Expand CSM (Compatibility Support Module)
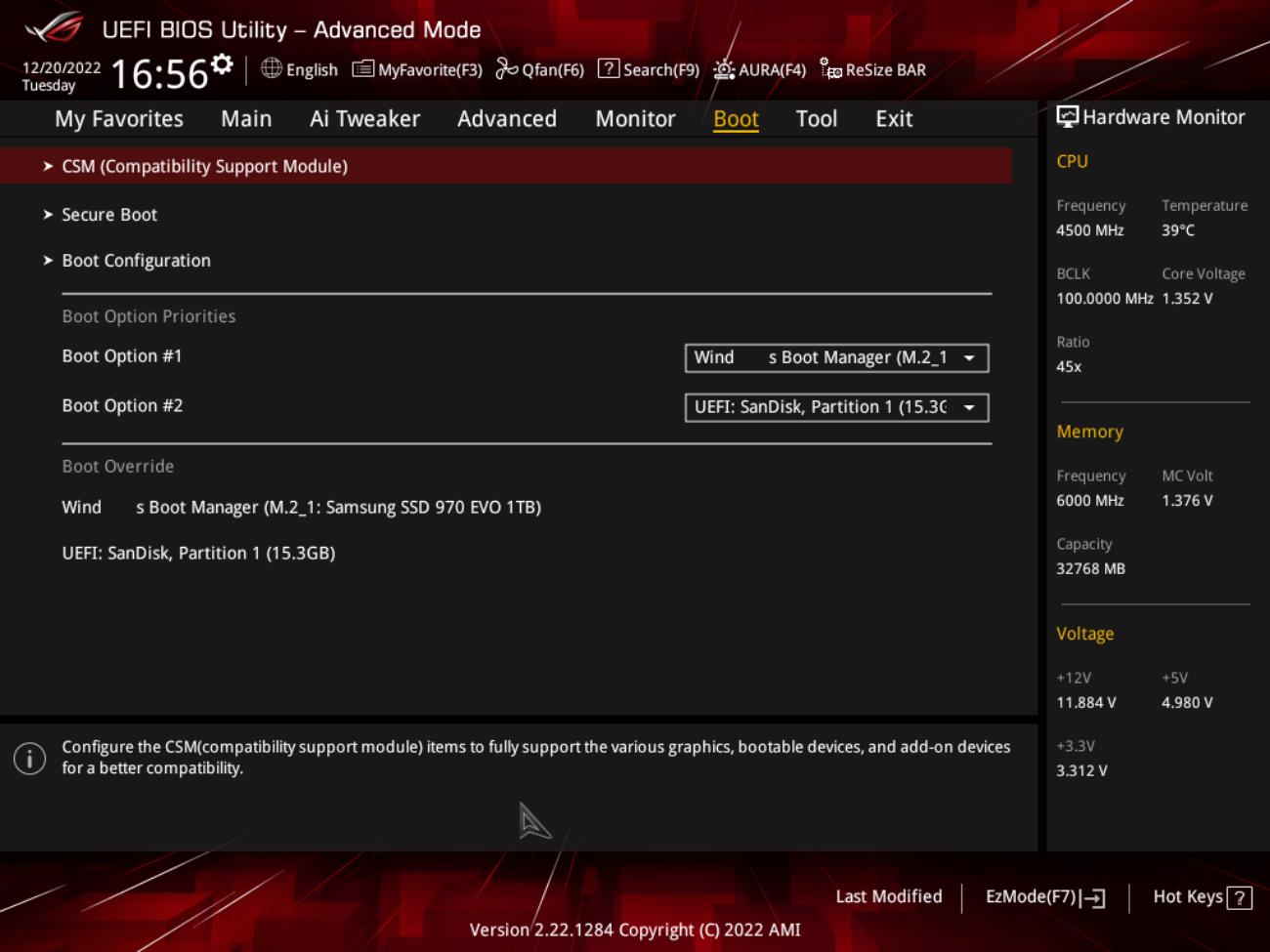 point(506,166)
